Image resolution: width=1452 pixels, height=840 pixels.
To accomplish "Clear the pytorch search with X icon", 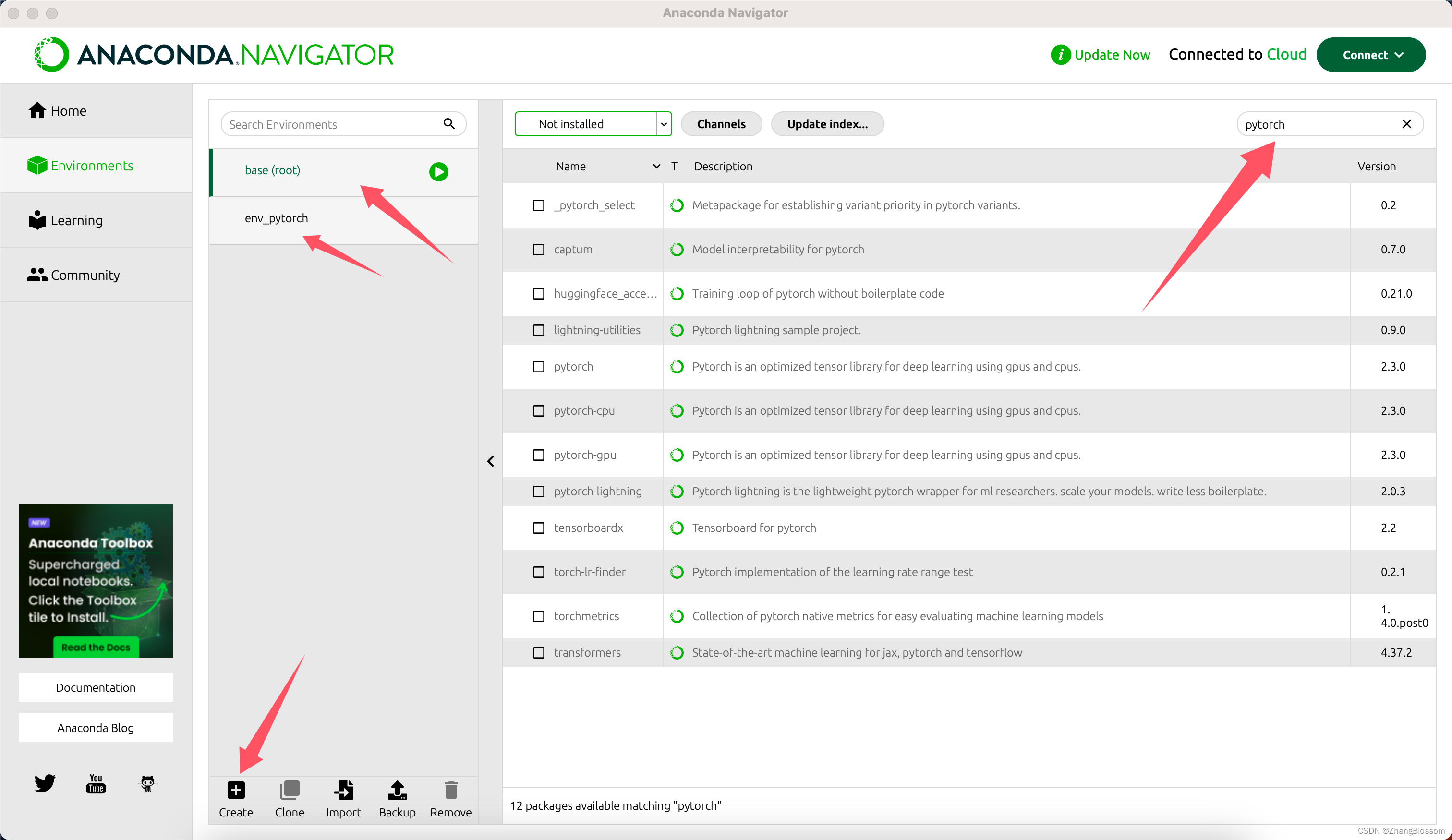I will pos(1406,123).
